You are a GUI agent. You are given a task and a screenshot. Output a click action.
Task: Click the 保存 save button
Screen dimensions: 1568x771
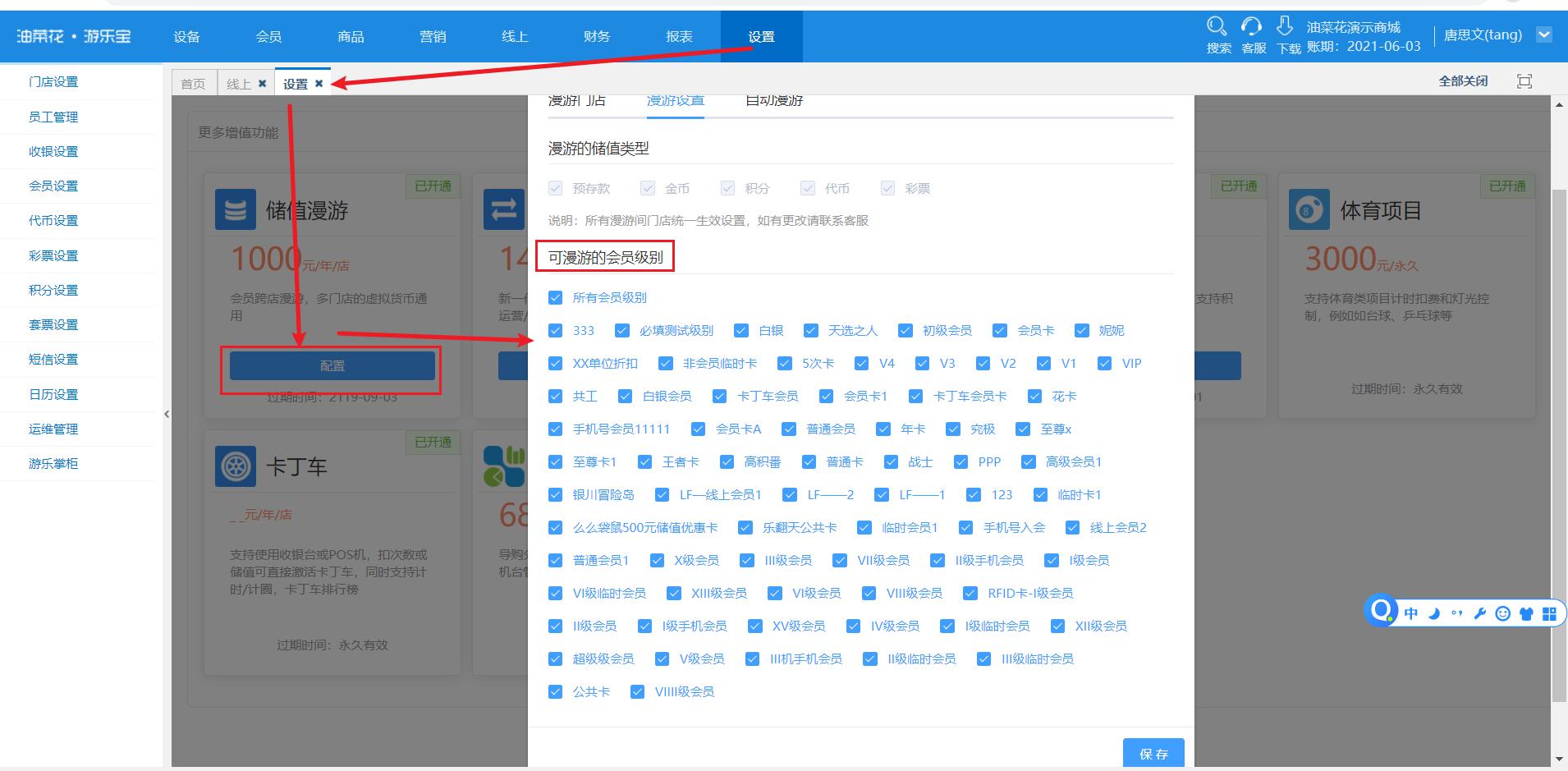(1153, 753)
